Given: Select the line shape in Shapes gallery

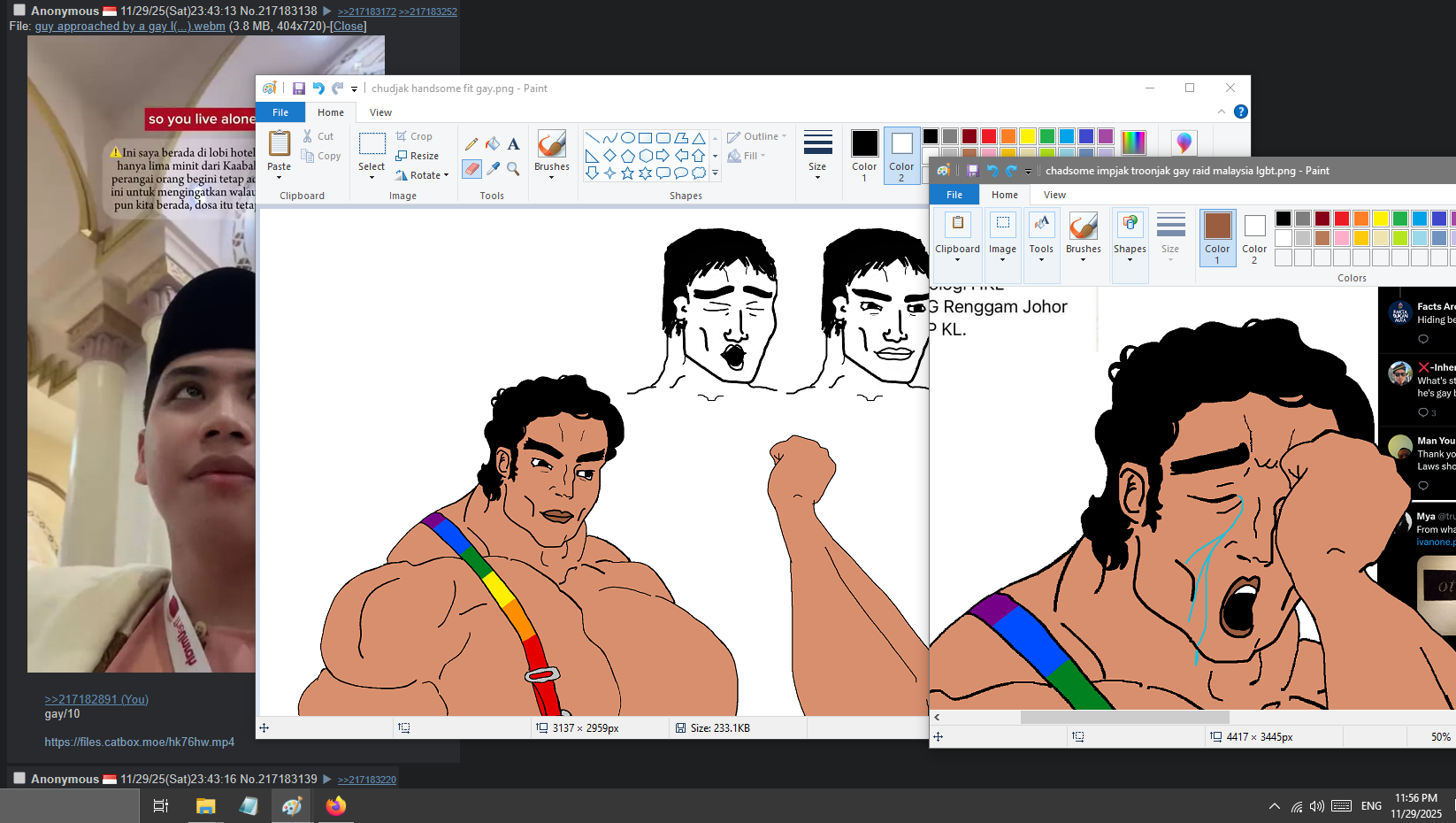Looking at the screenshot, I should pyautogui.click(x=592, y=138).
